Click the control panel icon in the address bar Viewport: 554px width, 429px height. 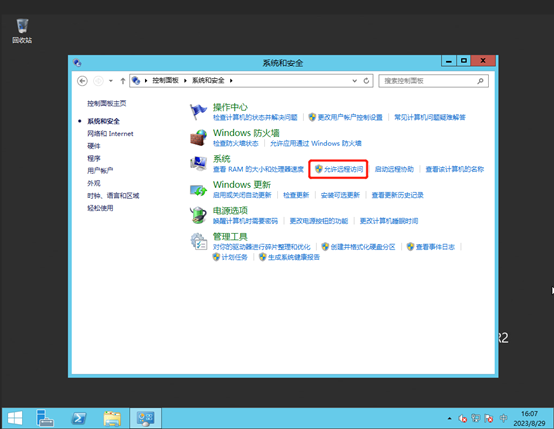(x=136, y=81)
